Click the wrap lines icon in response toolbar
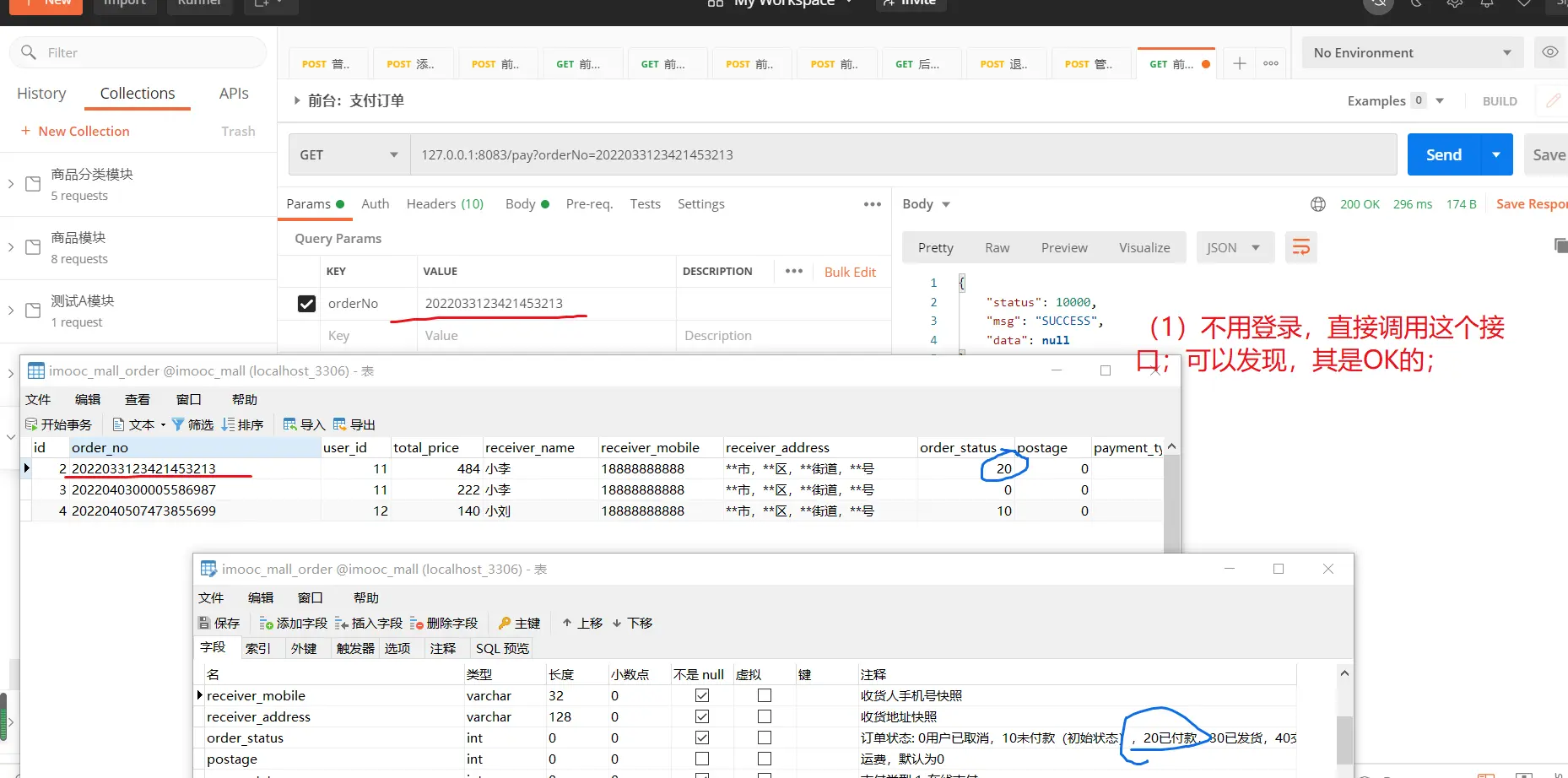Screen dimensions: 1568x778 tap(1300, 247)
